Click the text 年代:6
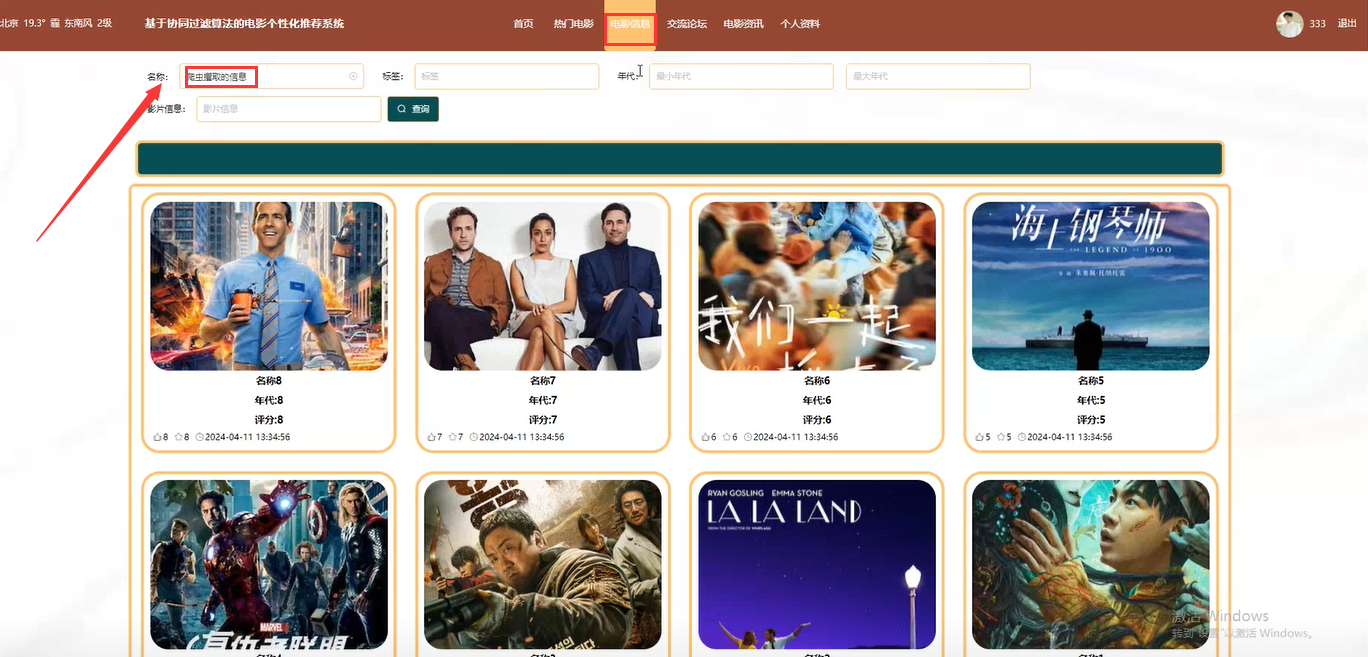 (817, 400)
